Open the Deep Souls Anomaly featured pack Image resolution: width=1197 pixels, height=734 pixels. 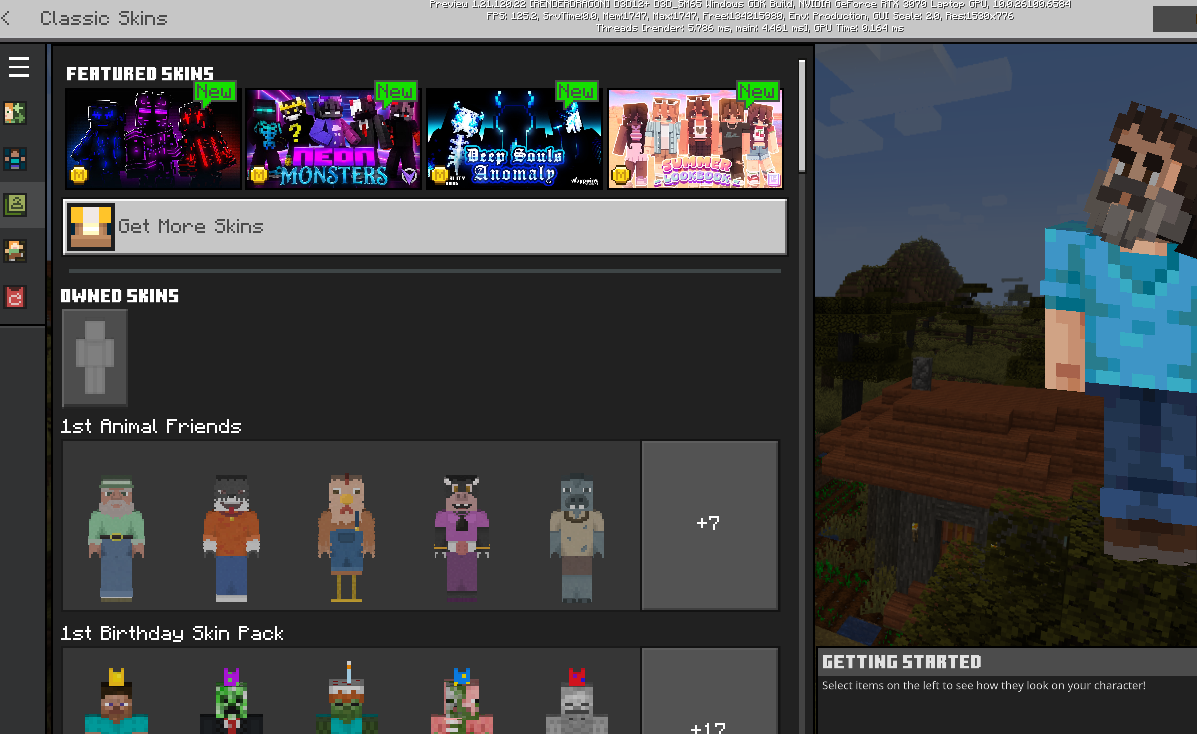pyautogui.click(x=514, y=138)
